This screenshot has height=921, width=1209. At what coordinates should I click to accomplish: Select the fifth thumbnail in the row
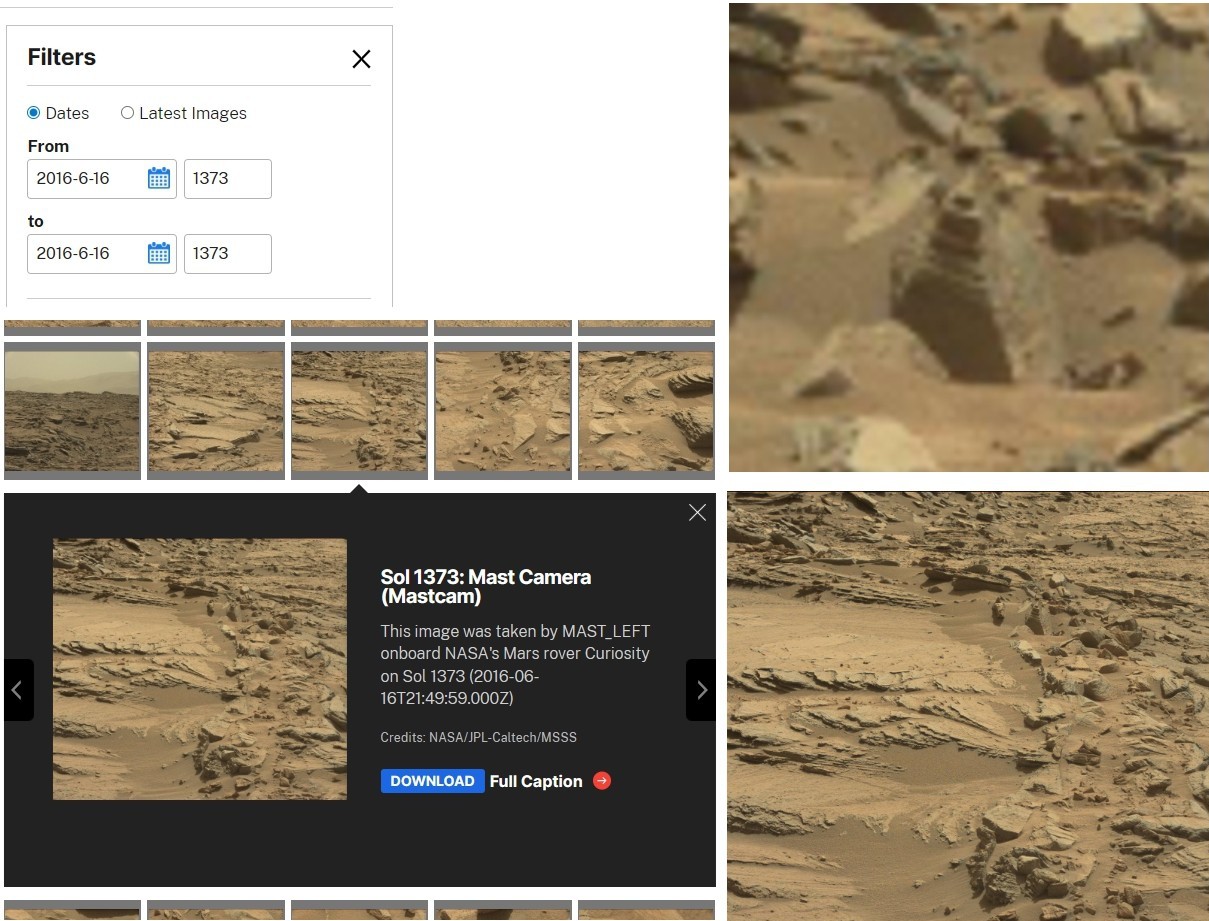coord(646,411)
